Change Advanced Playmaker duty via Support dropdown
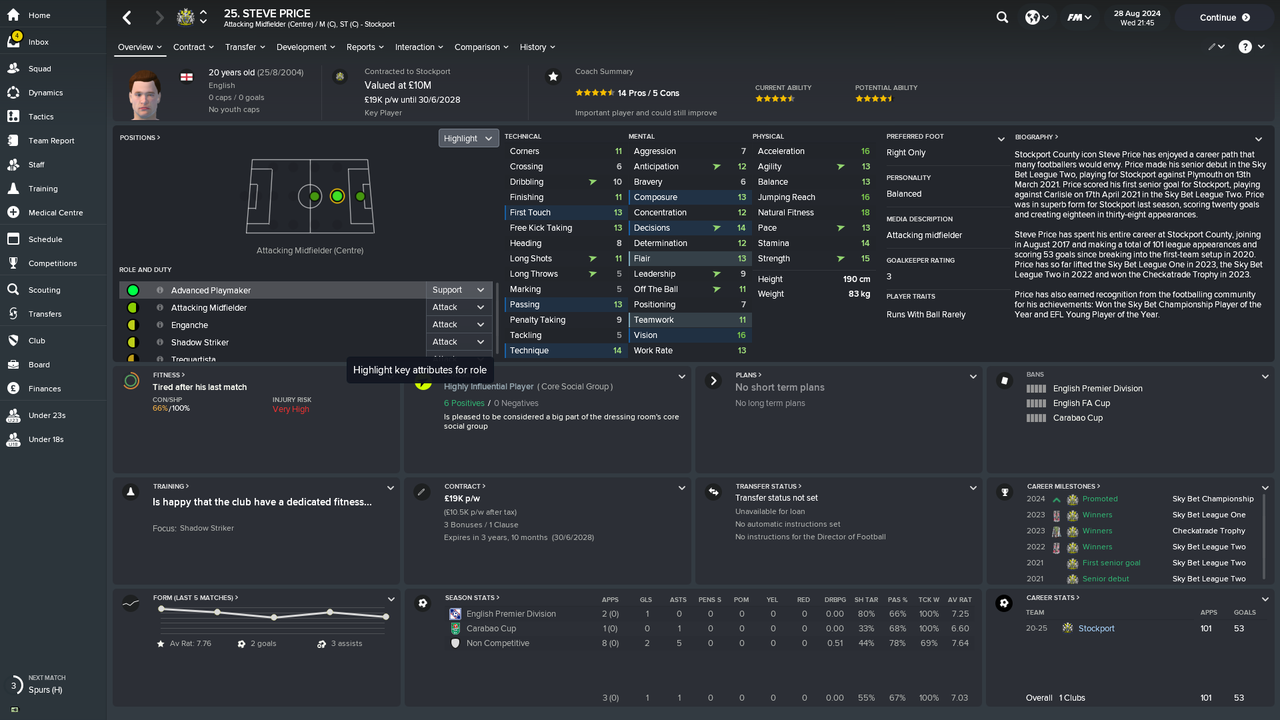 [x=458, y=289]
